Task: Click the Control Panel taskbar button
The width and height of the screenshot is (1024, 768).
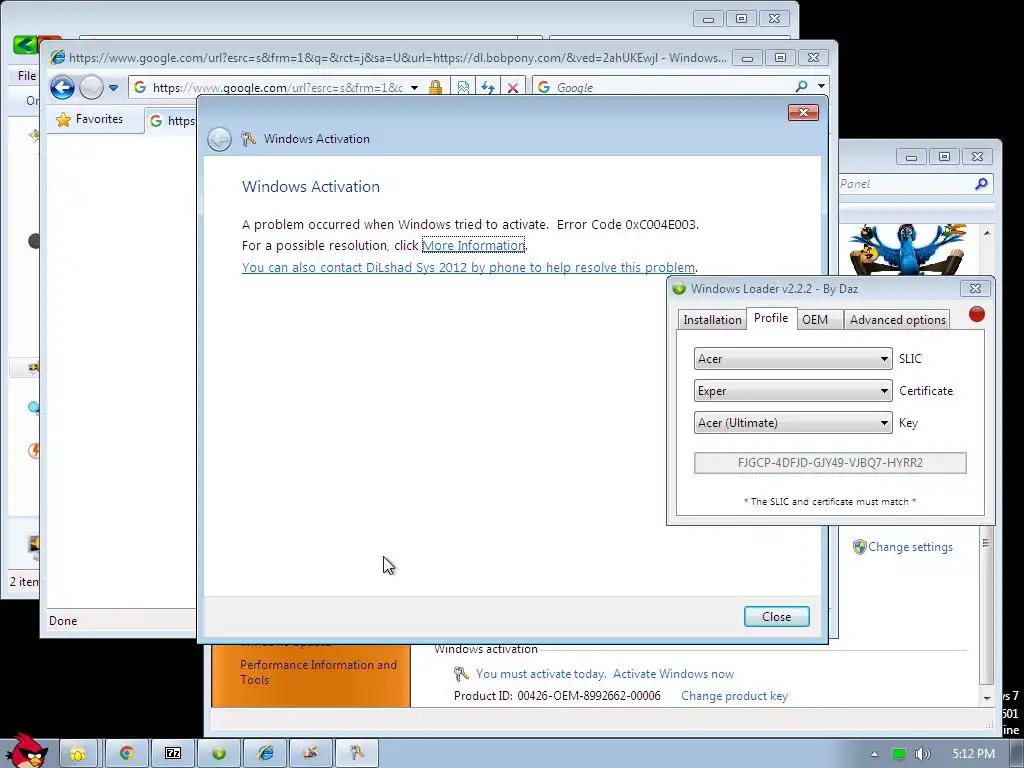Action: pos(311,754)
